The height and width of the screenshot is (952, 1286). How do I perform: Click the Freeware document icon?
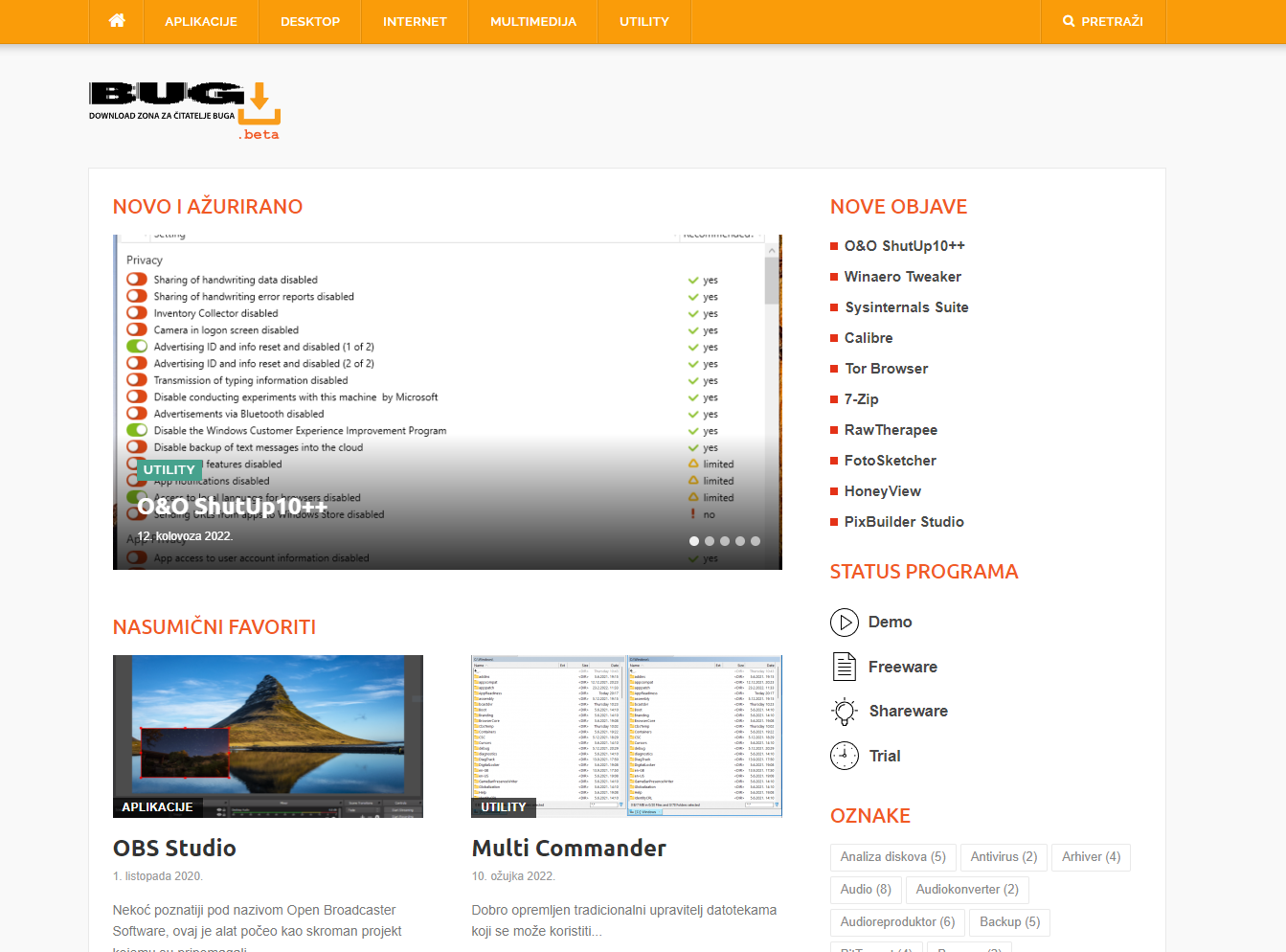845,667
